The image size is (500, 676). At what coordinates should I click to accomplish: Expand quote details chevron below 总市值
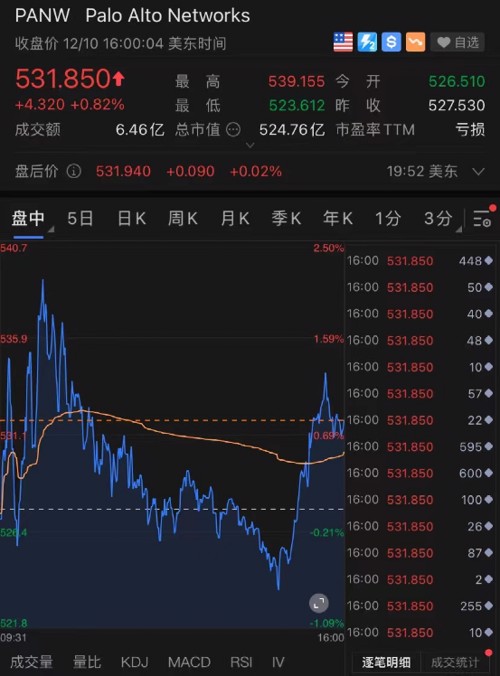(x=250, y=146)
